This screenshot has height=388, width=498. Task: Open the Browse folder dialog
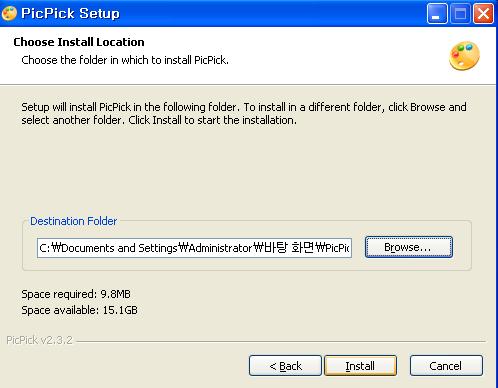pyautogui.click(x=409, y=247)
